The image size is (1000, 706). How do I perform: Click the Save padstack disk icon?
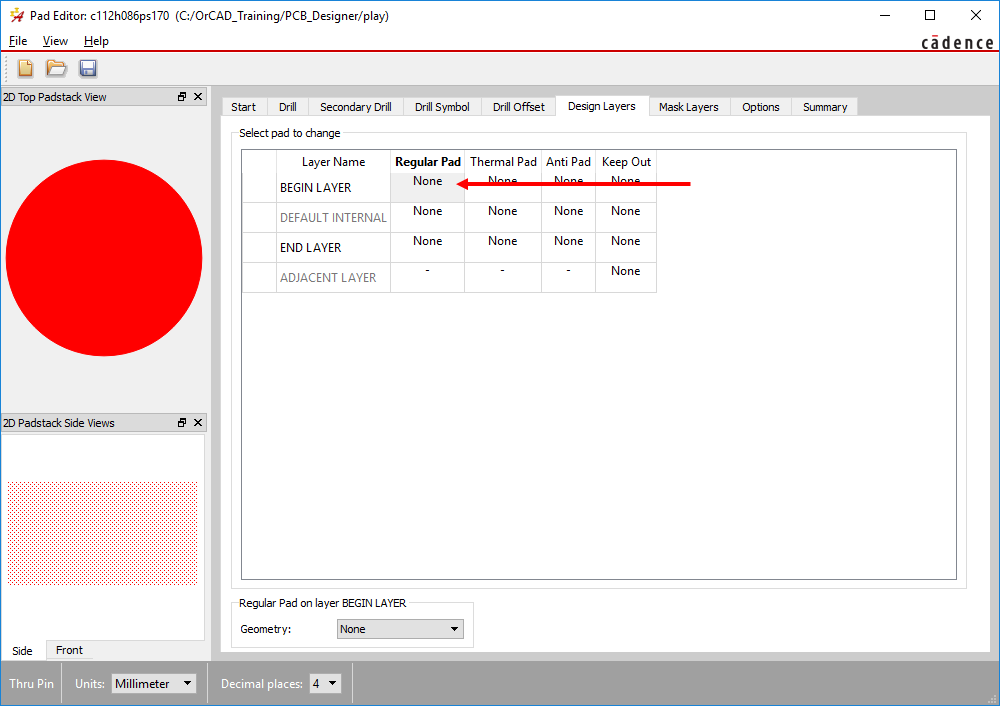(88, 68)
